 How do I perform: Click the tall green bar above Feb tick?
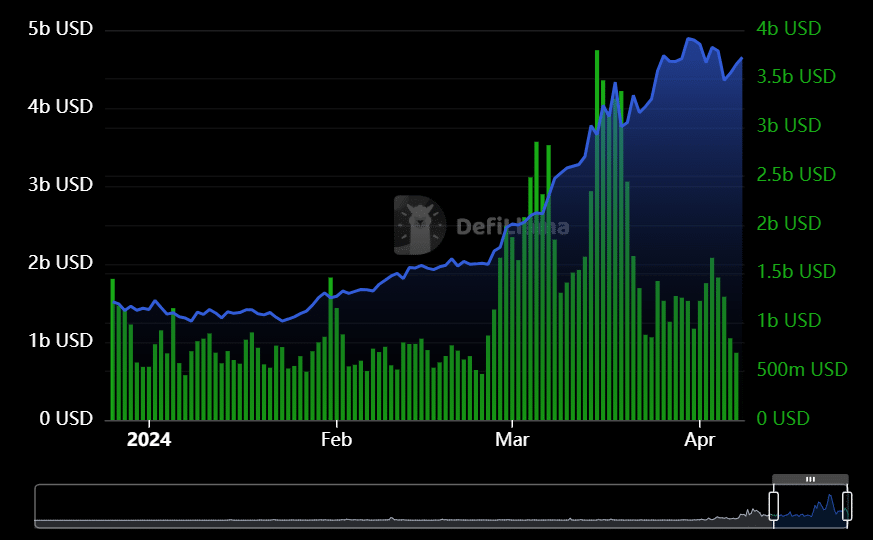click(x=331, y=348)
